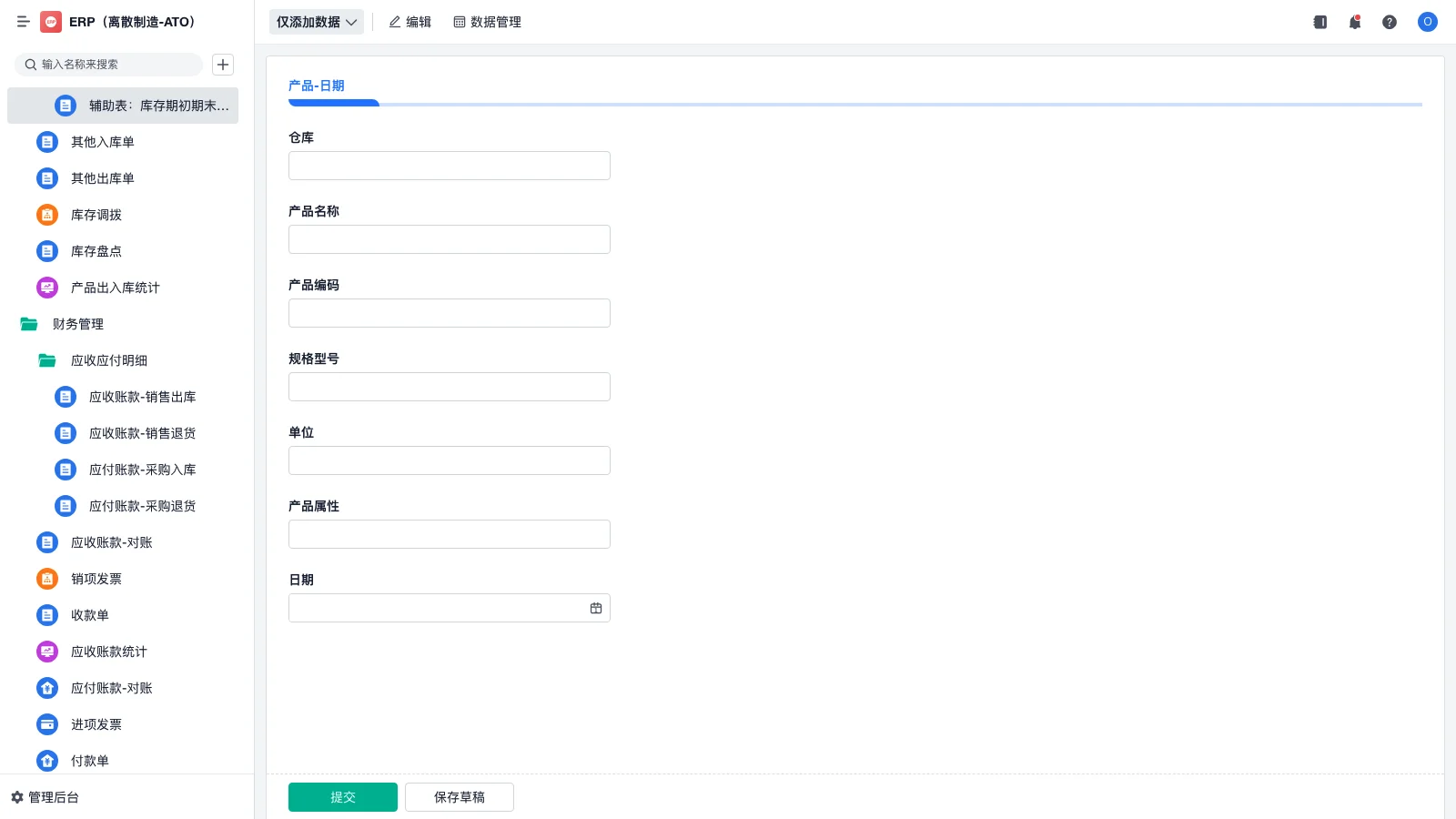Screen dimensions: 1456x819
Task: Click the calendar icon in 日期 field
Action: pos(596,608)
